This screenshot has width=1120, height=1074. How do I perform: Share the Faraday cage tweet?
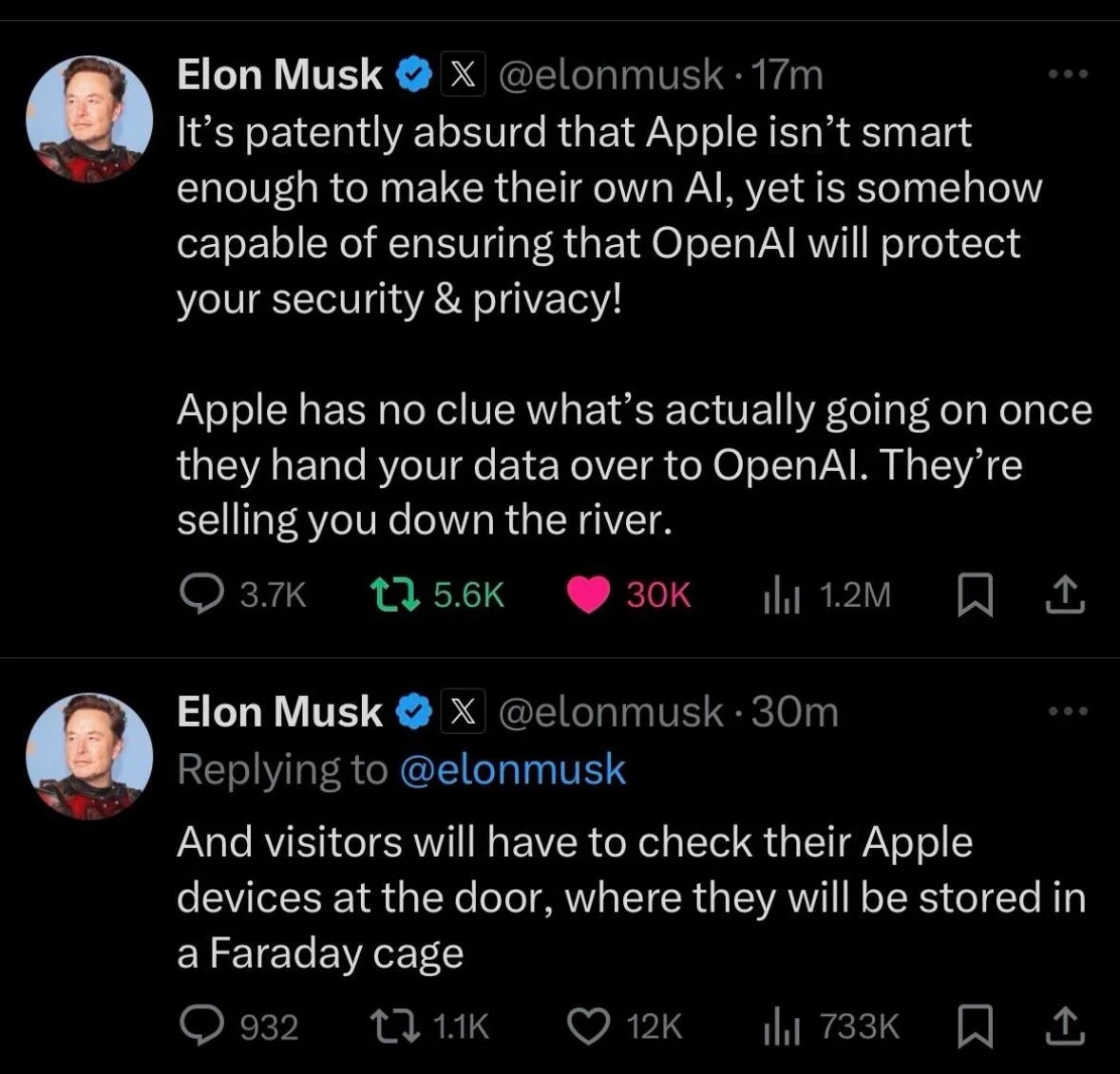pos(1063,1025)
